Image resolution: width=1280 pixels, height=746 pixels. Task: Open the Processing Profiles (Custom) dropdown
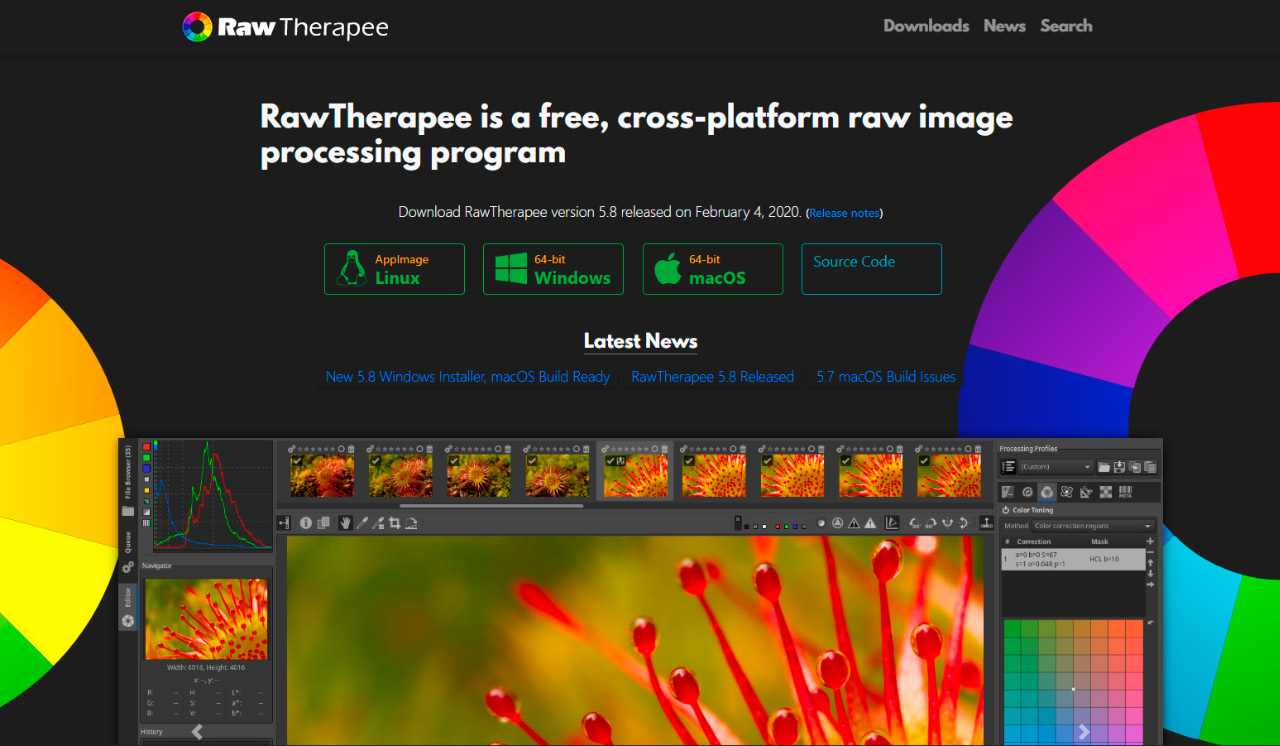coord(1055,467)
